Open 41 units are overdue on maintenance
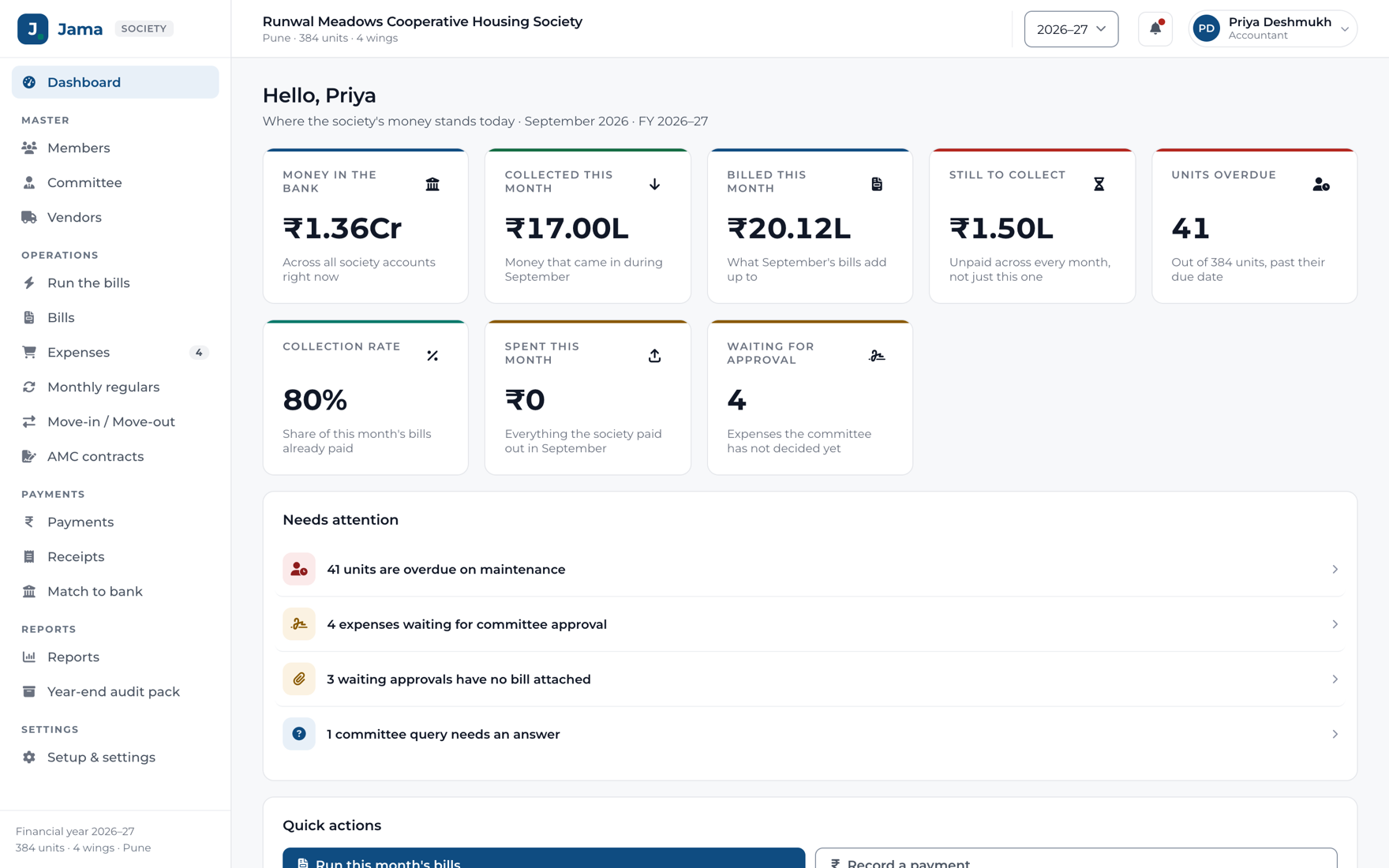1389x868 pixels. [810, 569]
